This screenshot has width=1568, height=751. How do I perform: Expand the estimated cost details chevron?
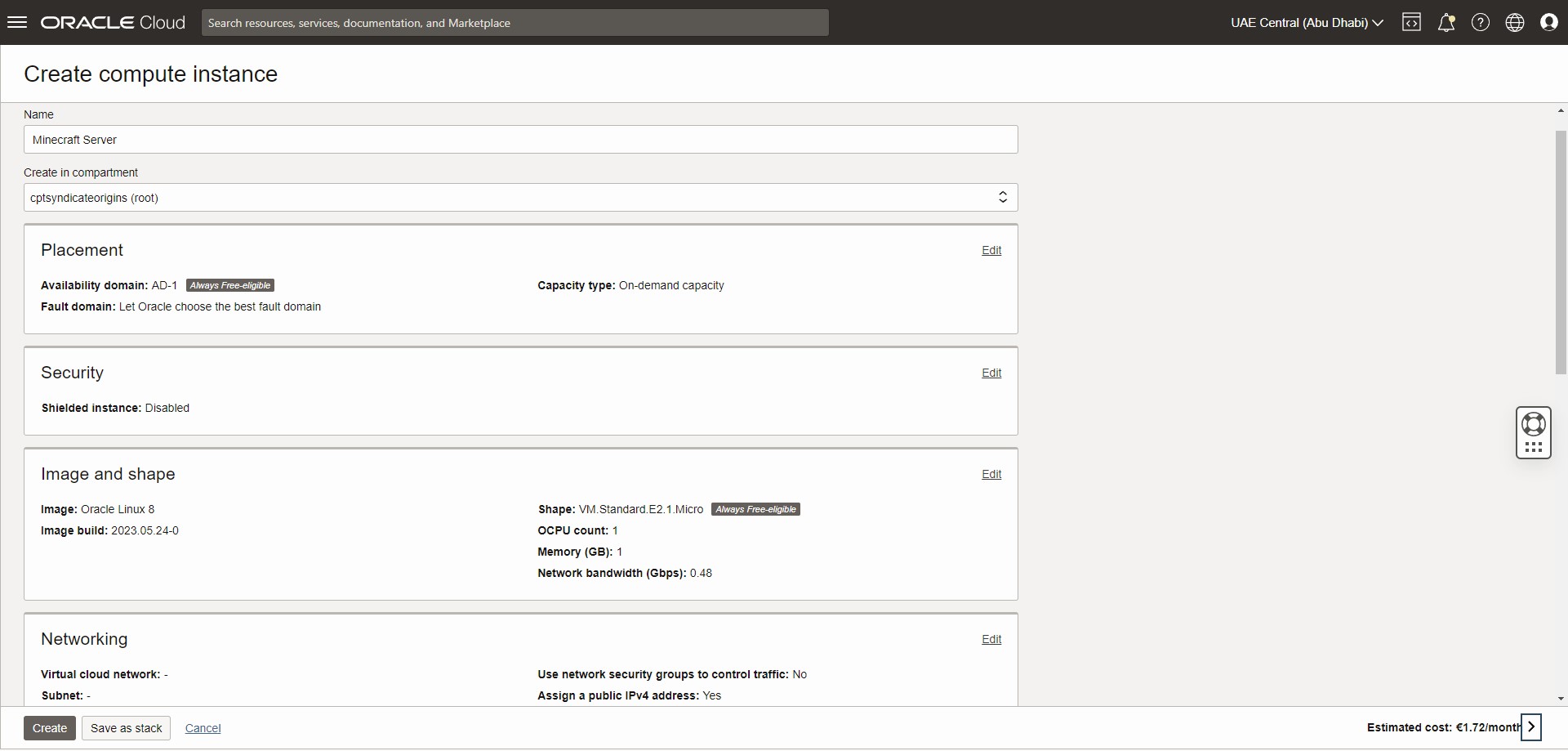(x=1530, y=726)
